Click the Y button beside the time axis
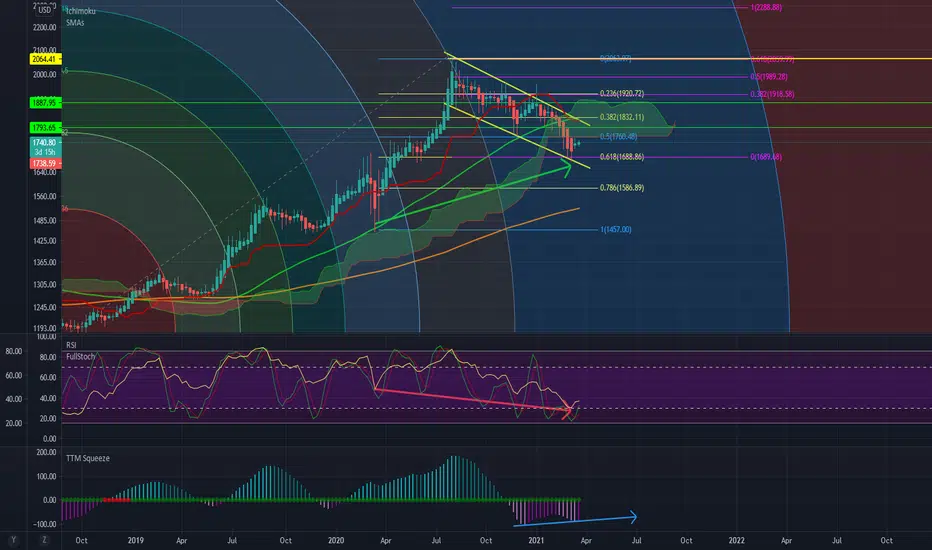932x550 pixels. tap(13, 540)
